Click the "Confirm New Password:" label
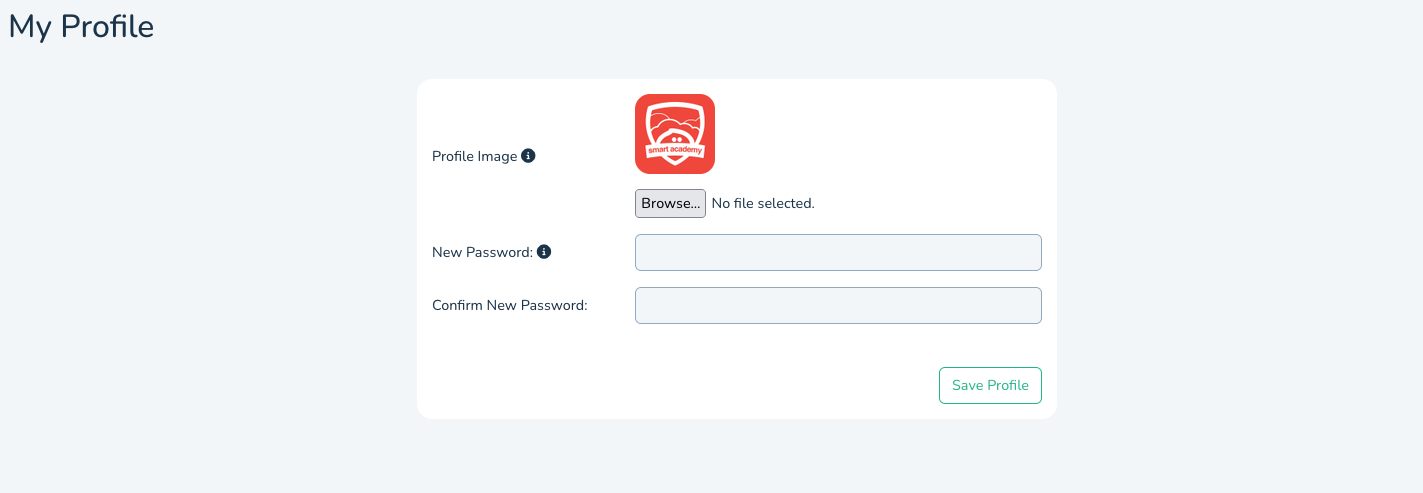 509,306
